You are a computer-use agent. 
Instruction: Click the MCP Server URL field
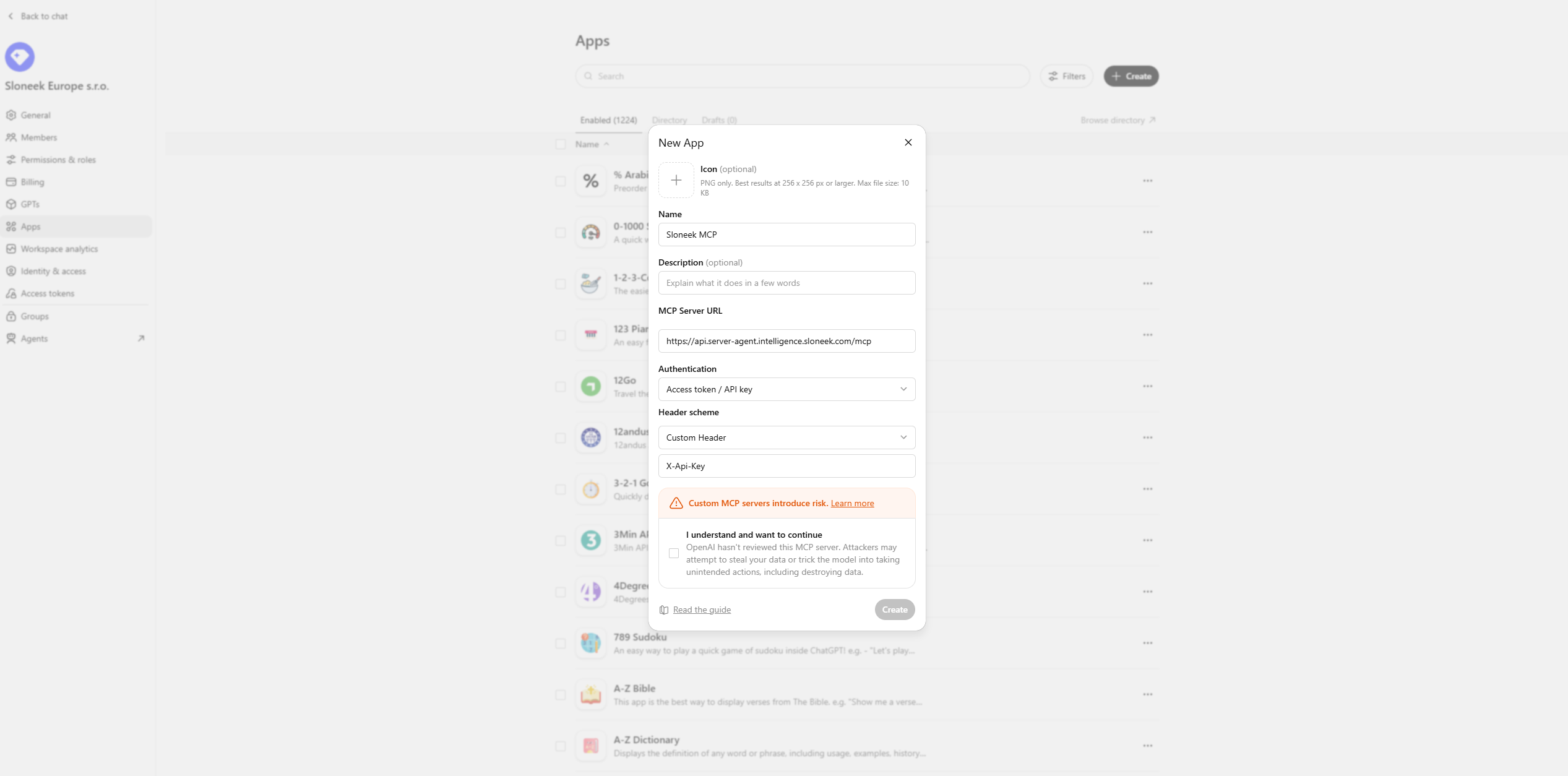pyautogui.click(x=786, y=341)
